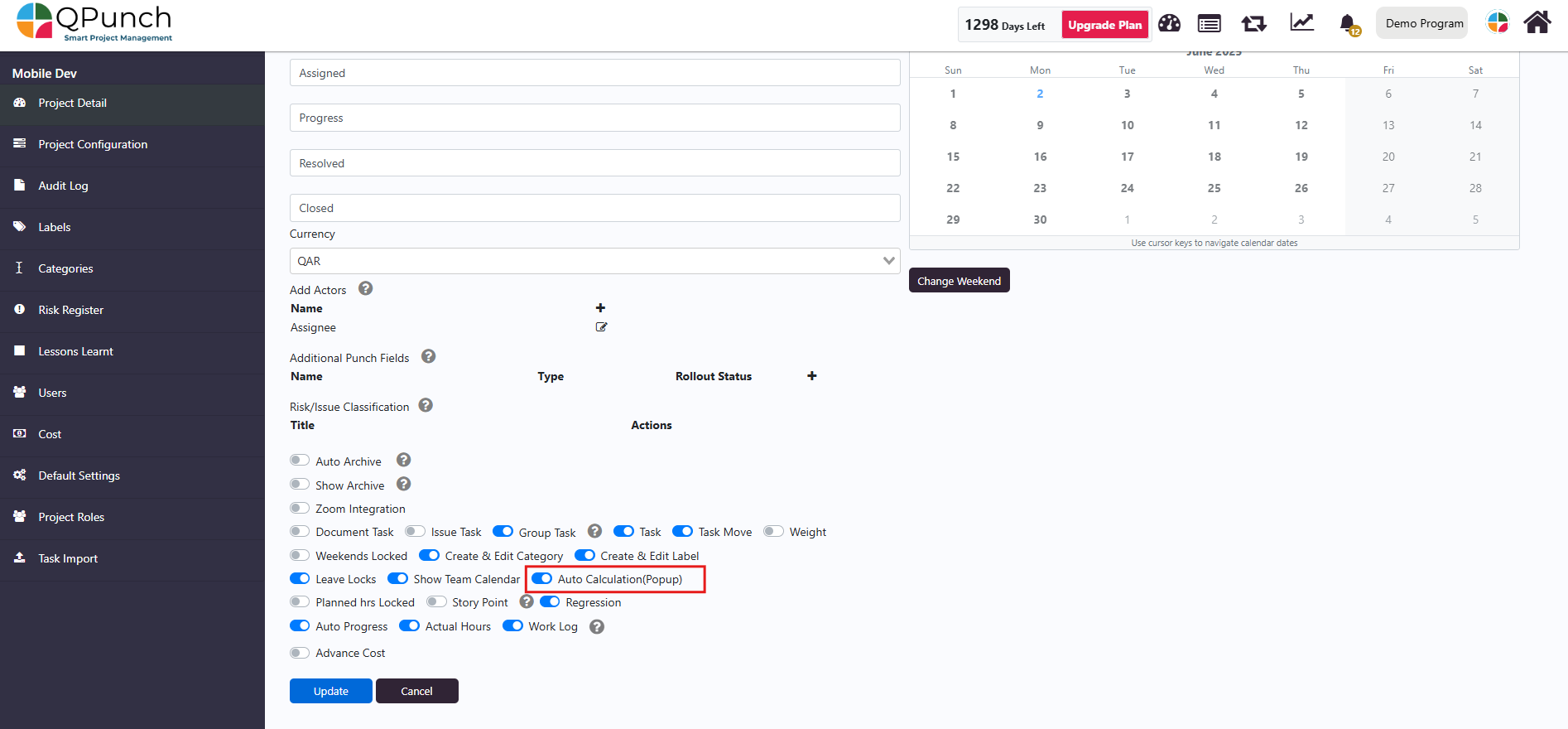Open Cost in the sidebar
This screenshot has width=1568, height=729.
[132, 434]
